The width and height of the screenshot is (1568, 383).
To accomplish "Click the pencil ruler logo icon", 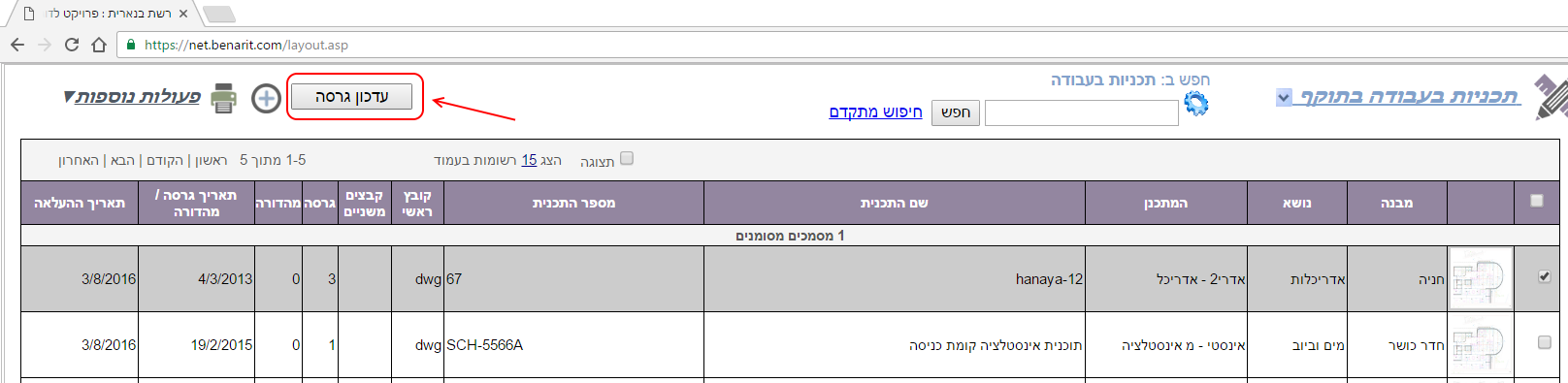I will point(1551,97).
